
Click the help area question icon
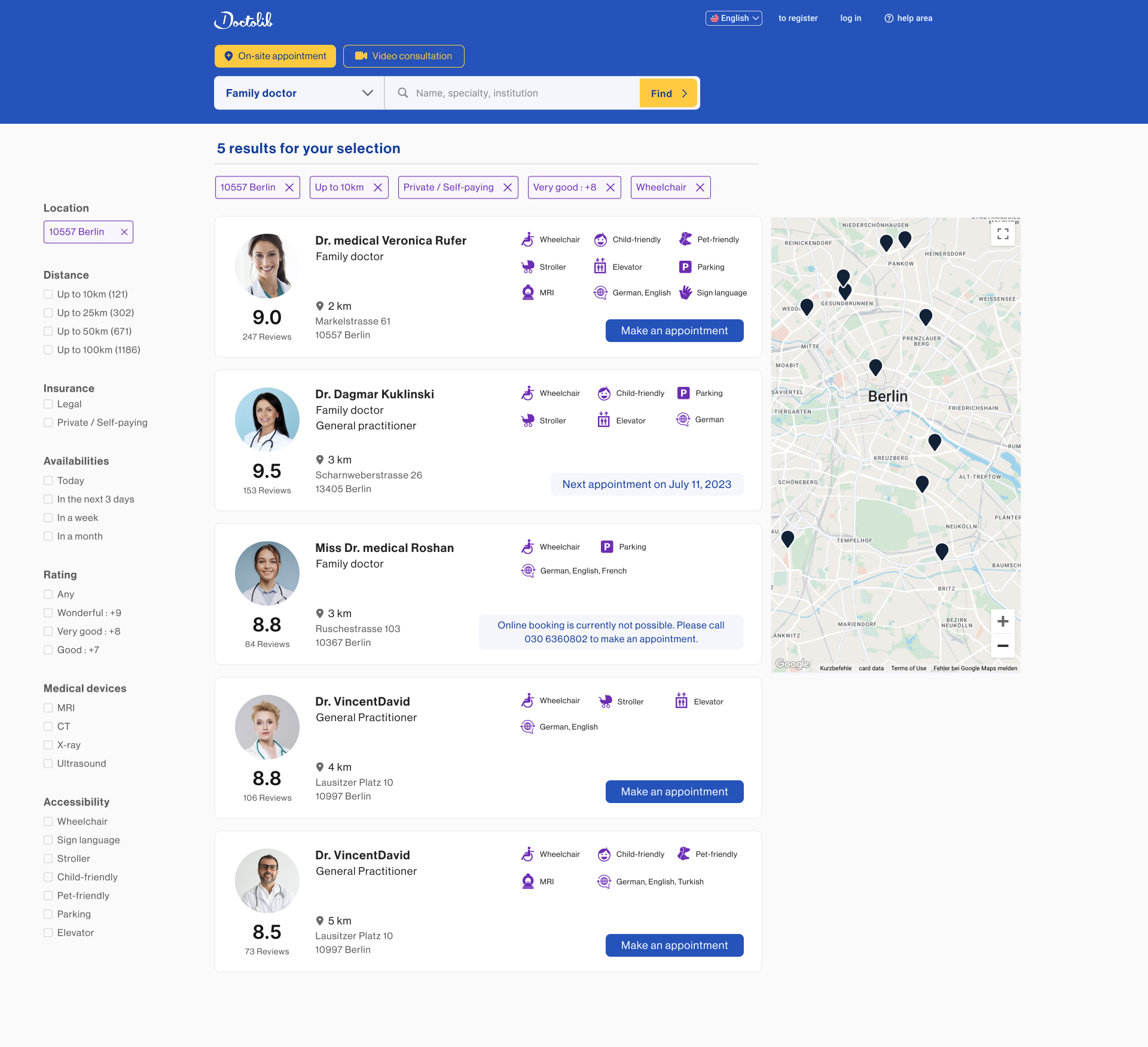889,19
